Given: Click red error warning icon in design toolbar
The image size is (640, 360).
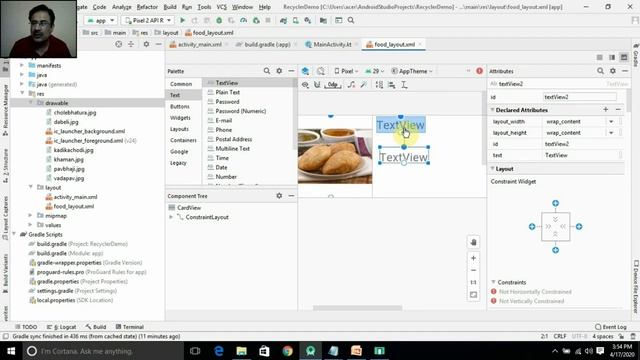Looking at the screenshot, I should [480, 71].
